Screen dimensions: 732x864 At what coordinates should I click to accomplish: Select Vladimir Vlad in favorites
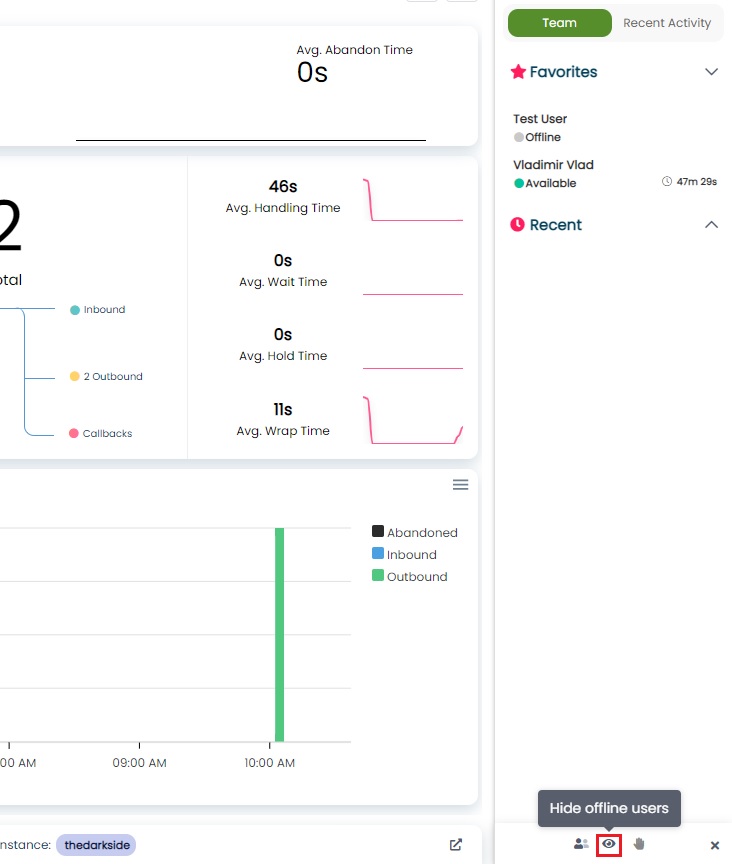click(x=553, y=165)
